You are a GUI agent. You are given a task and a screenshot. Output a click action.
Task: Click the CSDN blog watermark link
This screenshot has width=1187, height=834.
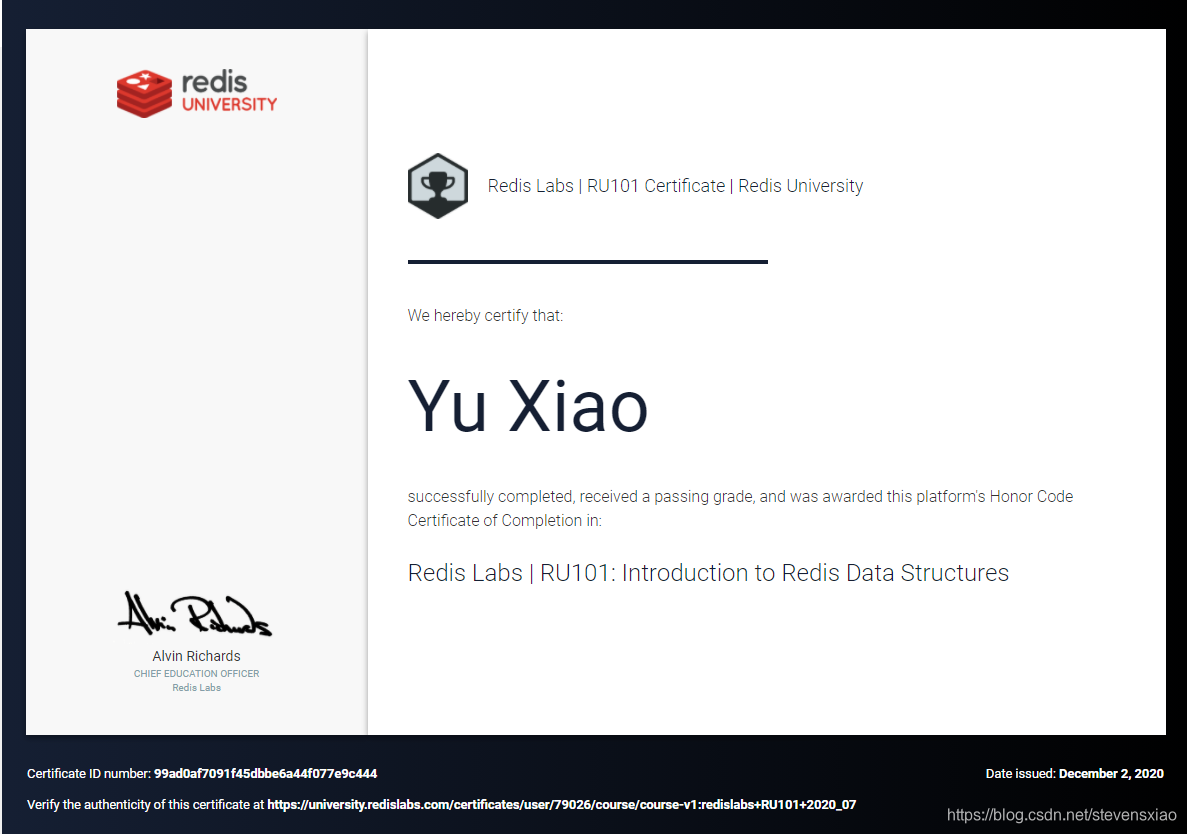1064,814
